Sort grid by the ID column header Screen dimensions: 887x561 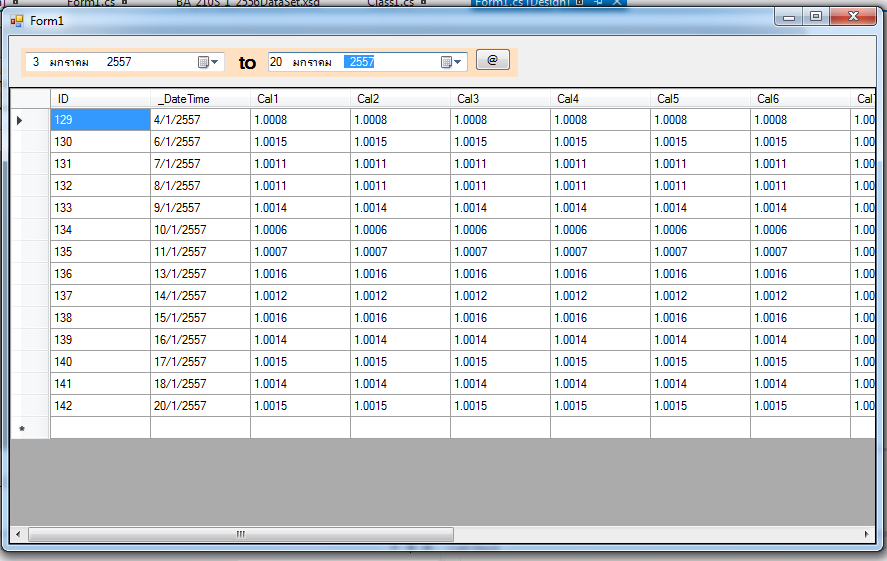point(100,99)
